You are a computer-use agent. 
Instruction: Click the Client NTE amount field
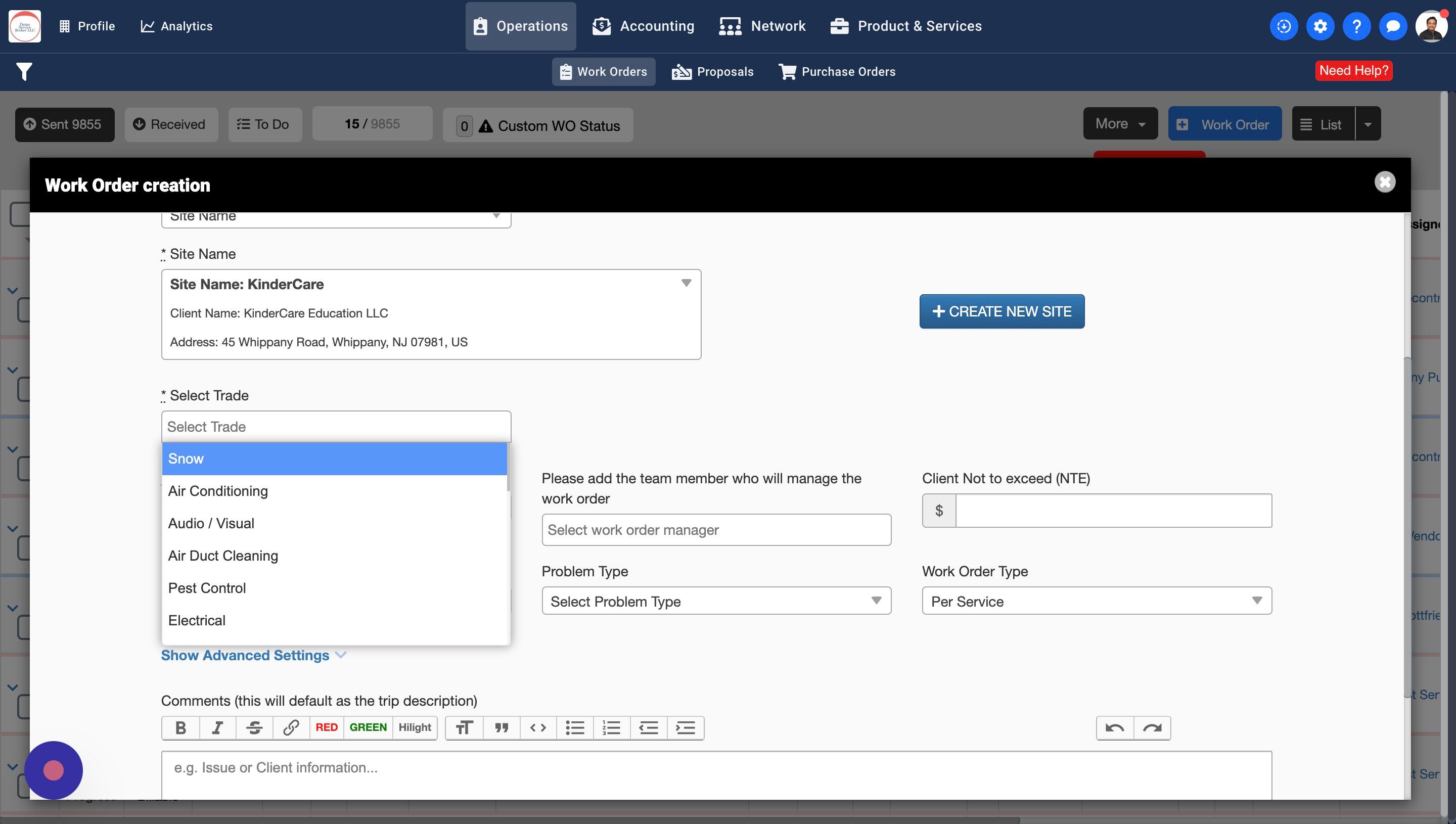(x=1113, y=511)
